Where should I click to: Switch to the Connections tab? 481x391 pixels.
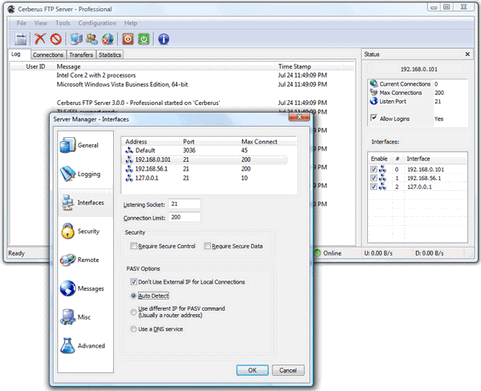pos(48,55)
